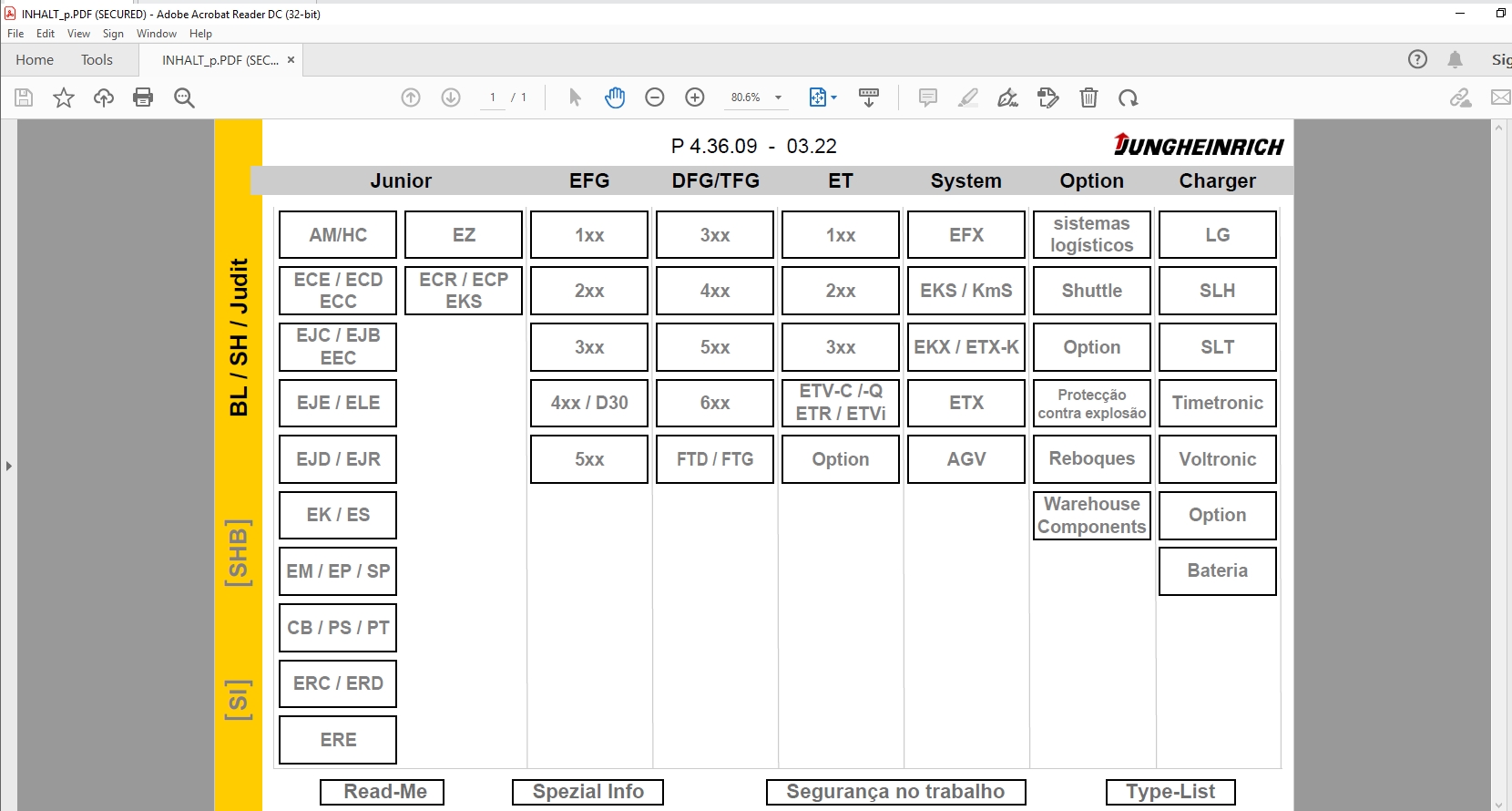Screen dimensions: 1512x811
Task: Select the Shuttle option box
Action: pyautogui.click(x=1092, y=291)
